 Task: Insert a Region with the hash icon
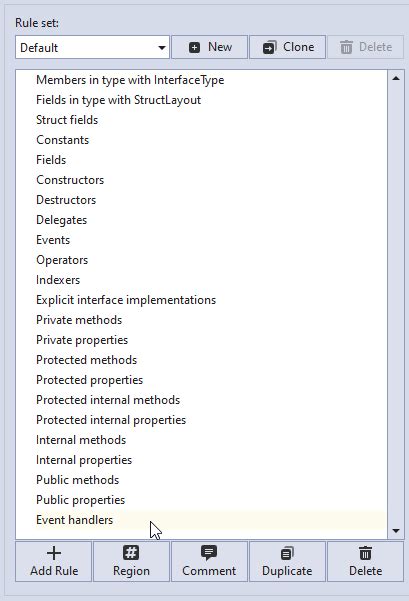point(131,553)
